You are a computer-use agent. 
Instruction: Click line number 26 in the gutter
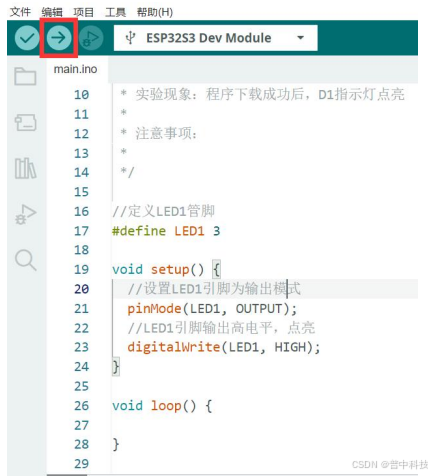click(x=81, y=406)
